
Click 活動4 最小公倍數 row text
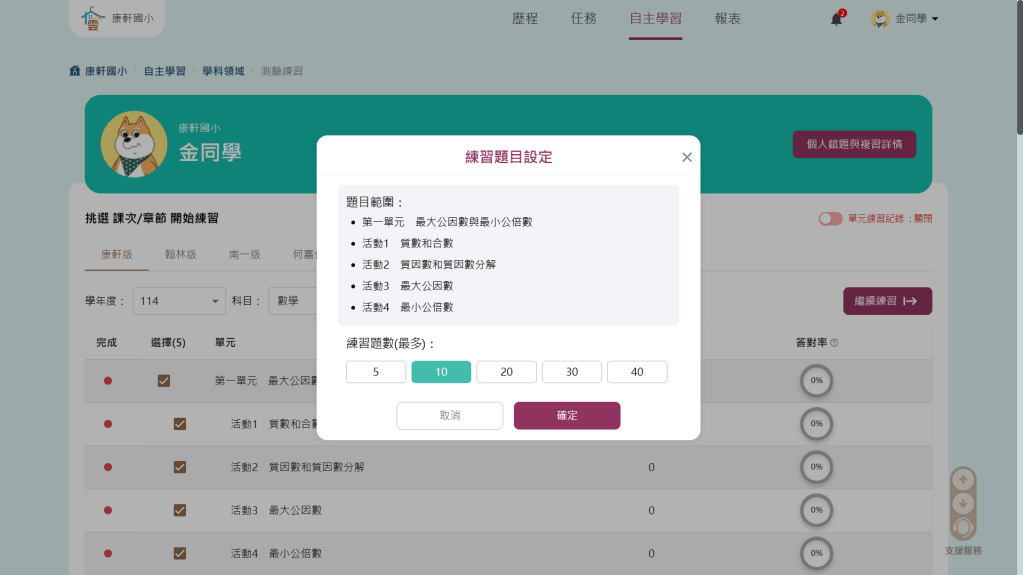pyautogui.click(x=276, y=553)
